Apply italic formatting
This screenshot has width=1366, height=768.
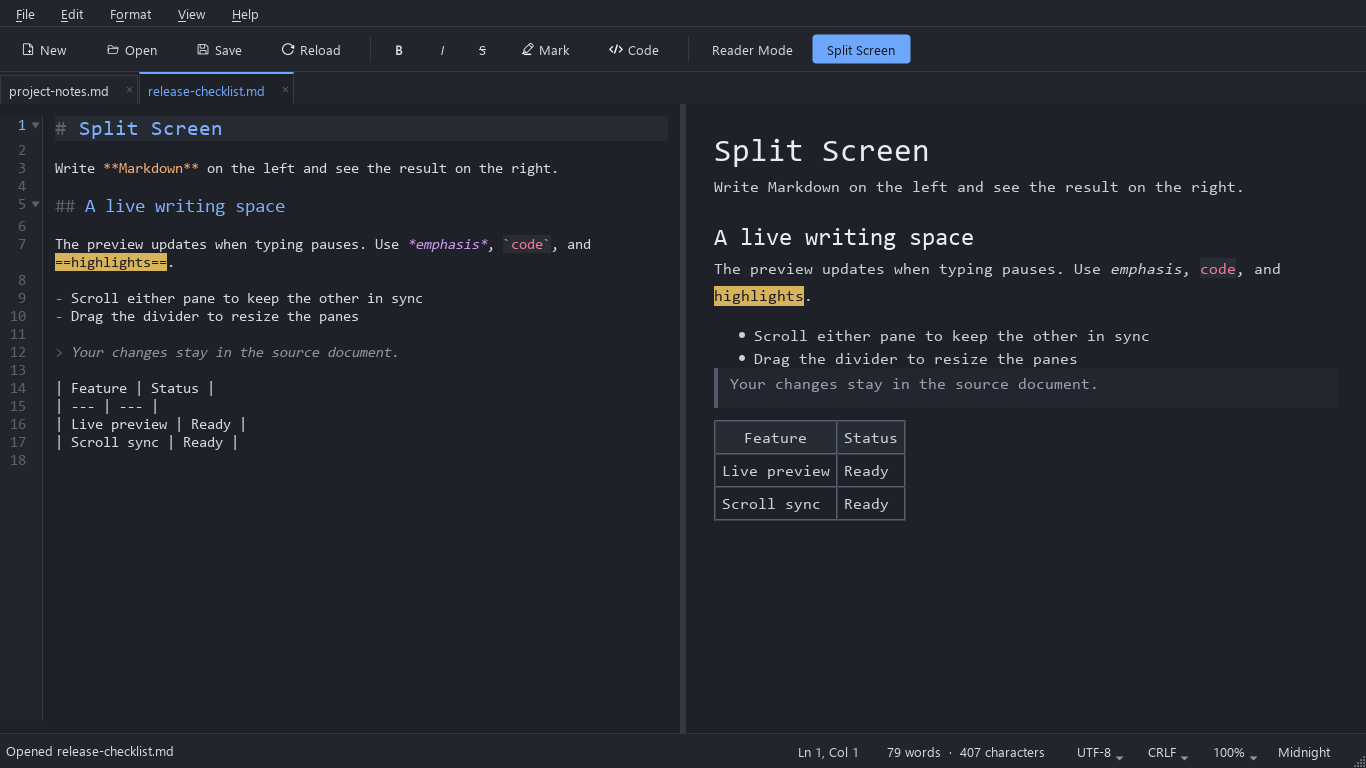click(x=442, y=50)
